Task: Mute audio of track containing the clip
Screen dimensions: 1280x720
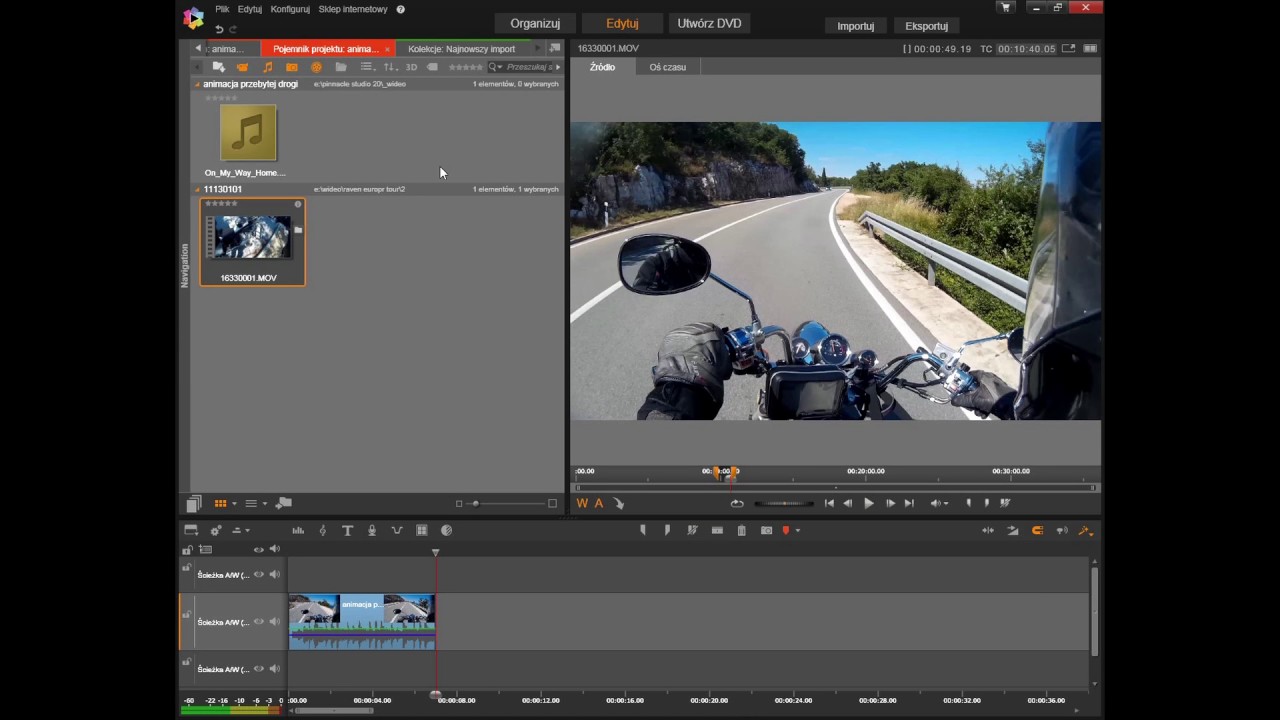Action: point(274,622)
